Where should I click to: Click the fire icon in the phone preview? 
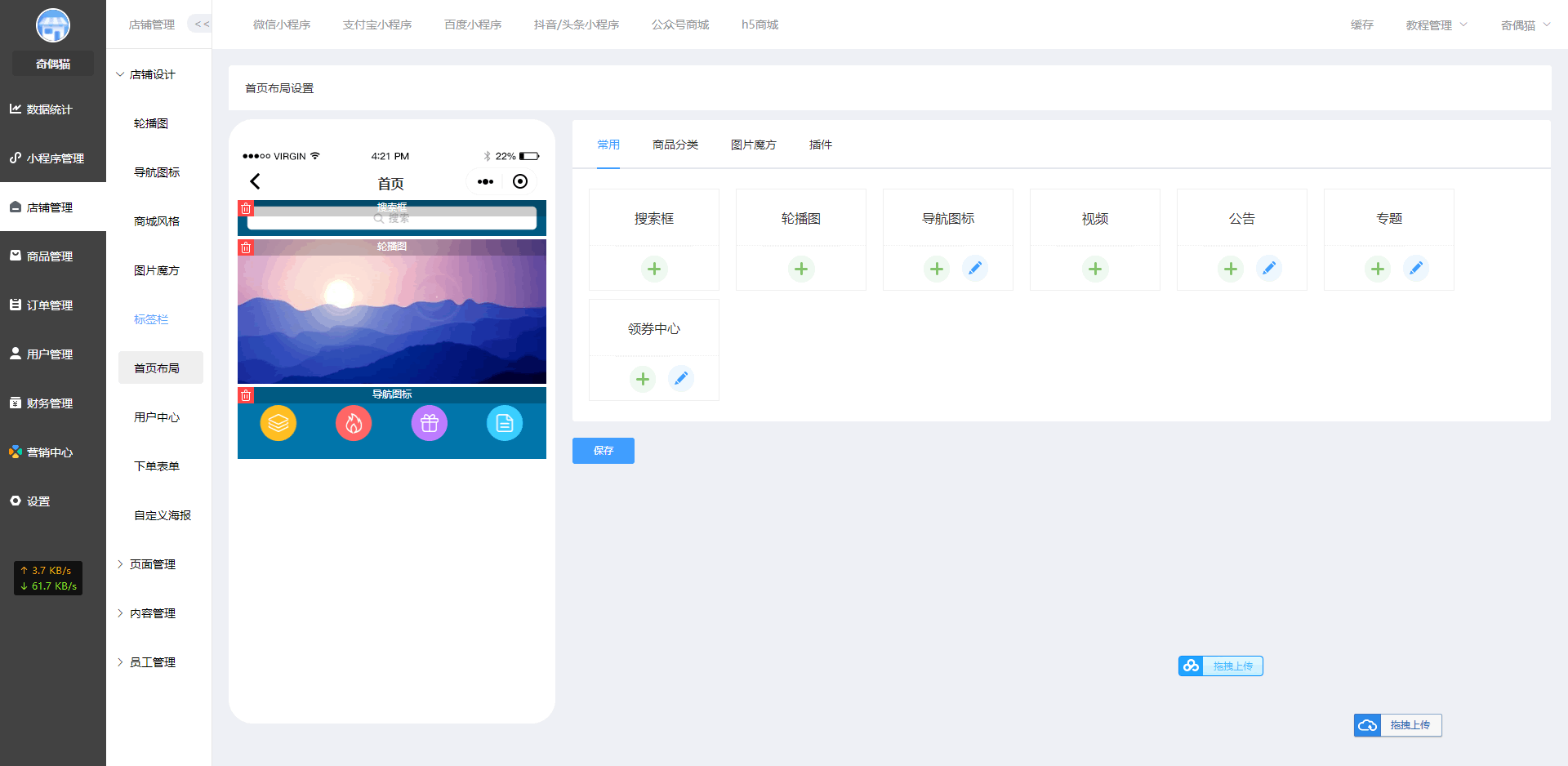354,423
